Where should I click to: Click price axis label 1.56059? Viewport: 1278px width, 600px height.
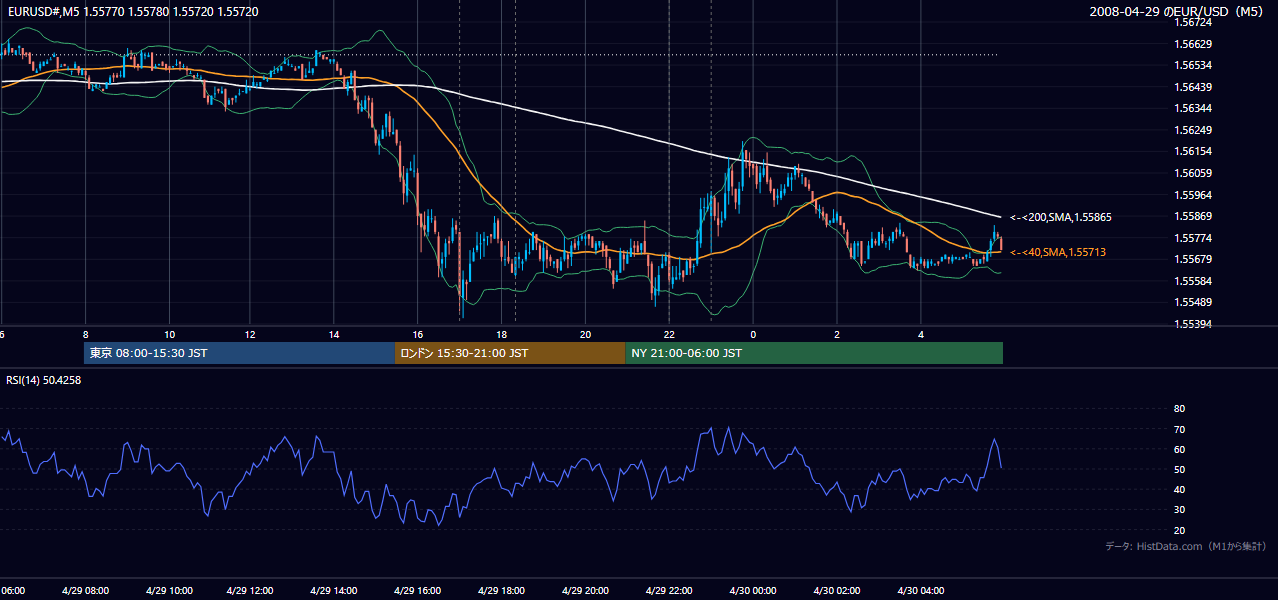coord(1191,173)
